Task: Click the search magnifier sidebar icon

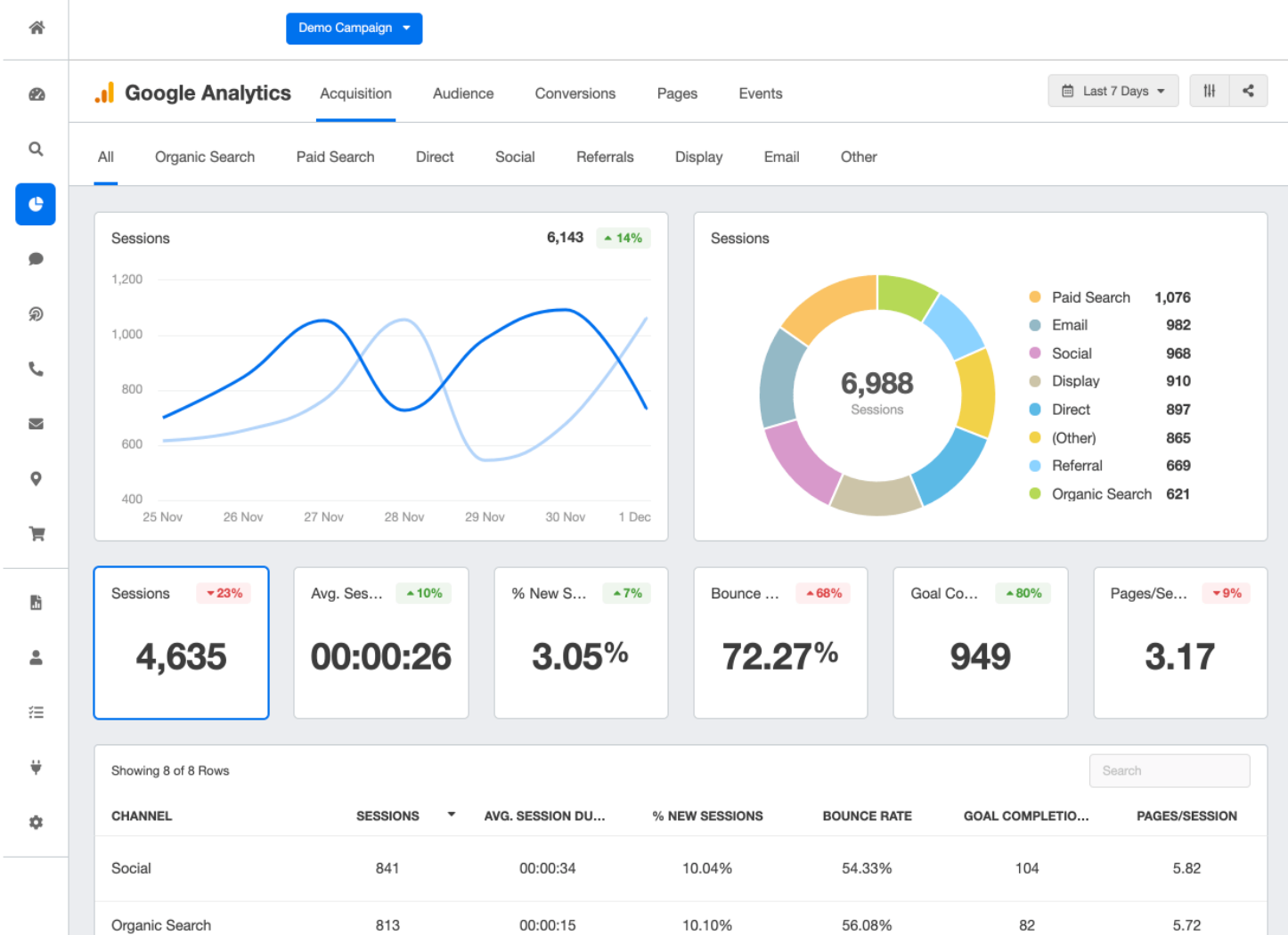Action: pos(37,149)
